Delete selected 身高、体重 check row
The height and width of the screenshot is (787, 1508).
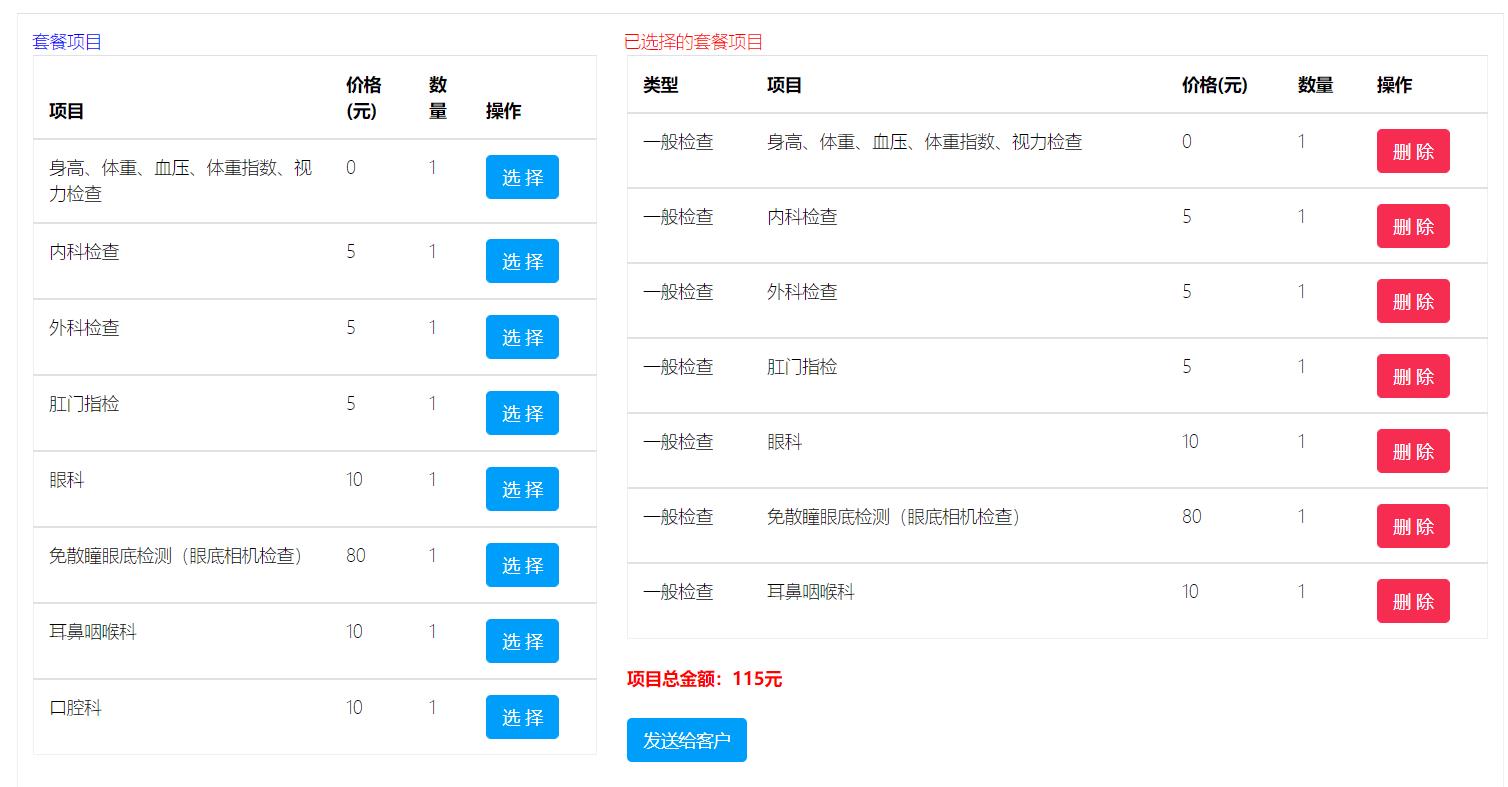click(1412, 151)
